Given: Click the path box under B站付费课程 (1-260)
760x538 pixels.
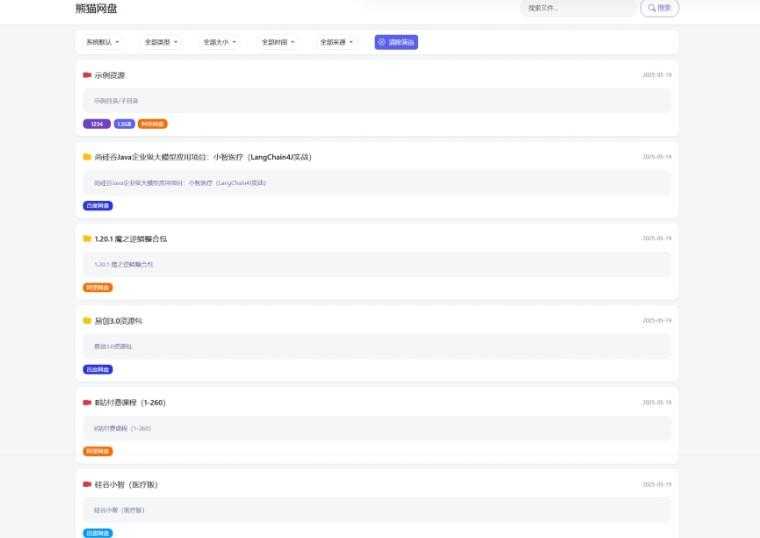Looking at the screenshot, I should tap(376, 428).
